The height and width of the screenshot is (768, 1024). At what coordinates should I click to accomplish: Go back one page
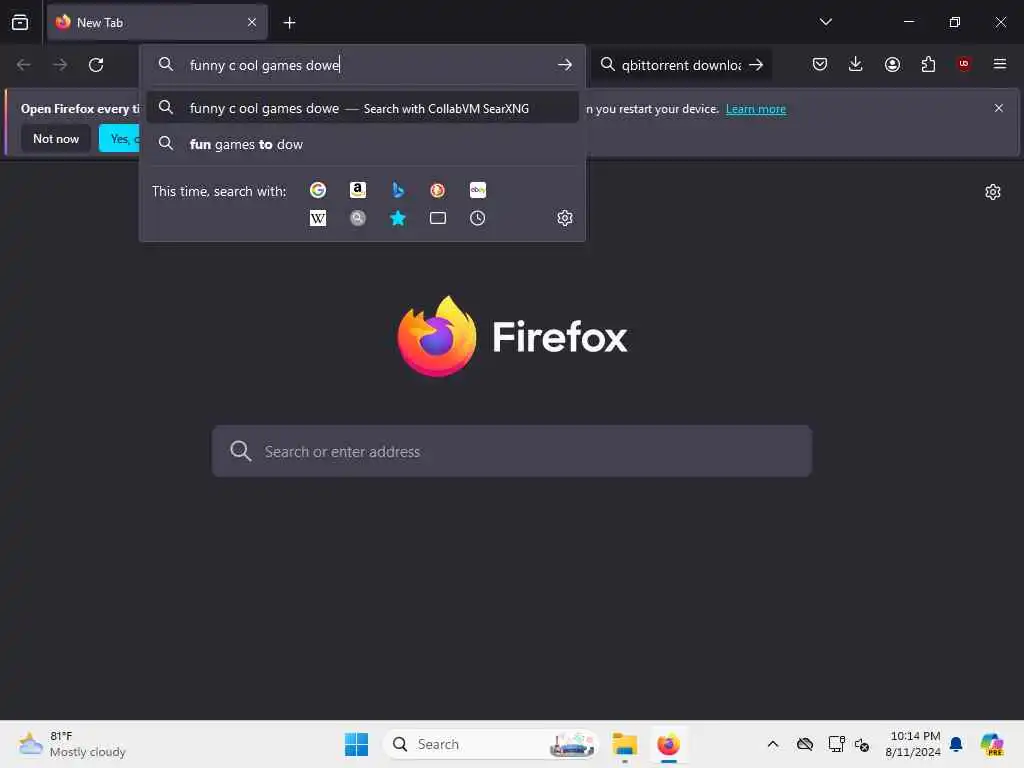tap(24, 65)
